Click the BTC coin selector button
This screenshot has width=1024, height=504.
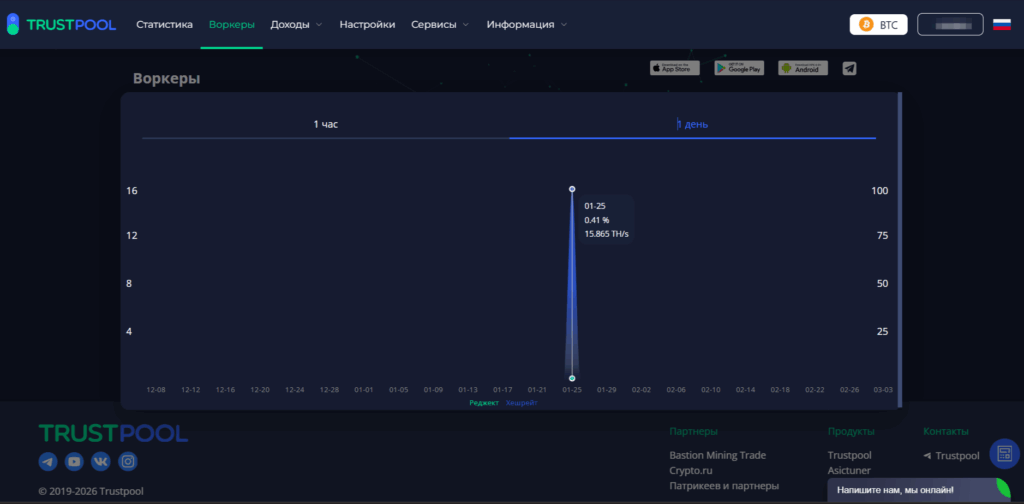(x=878, y=24)
